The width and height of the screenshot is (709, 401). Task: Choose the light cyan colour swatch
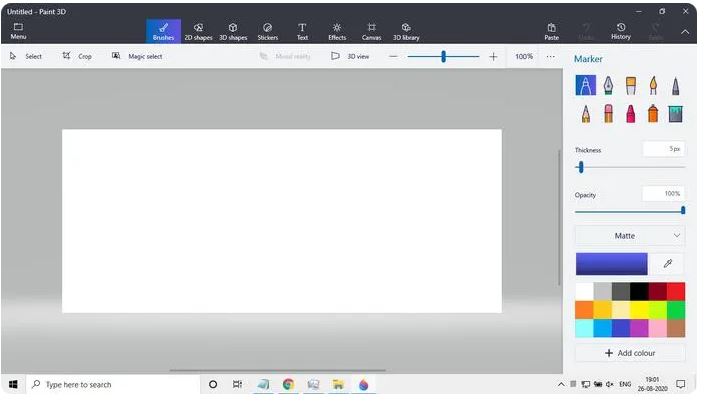point(584,328)
